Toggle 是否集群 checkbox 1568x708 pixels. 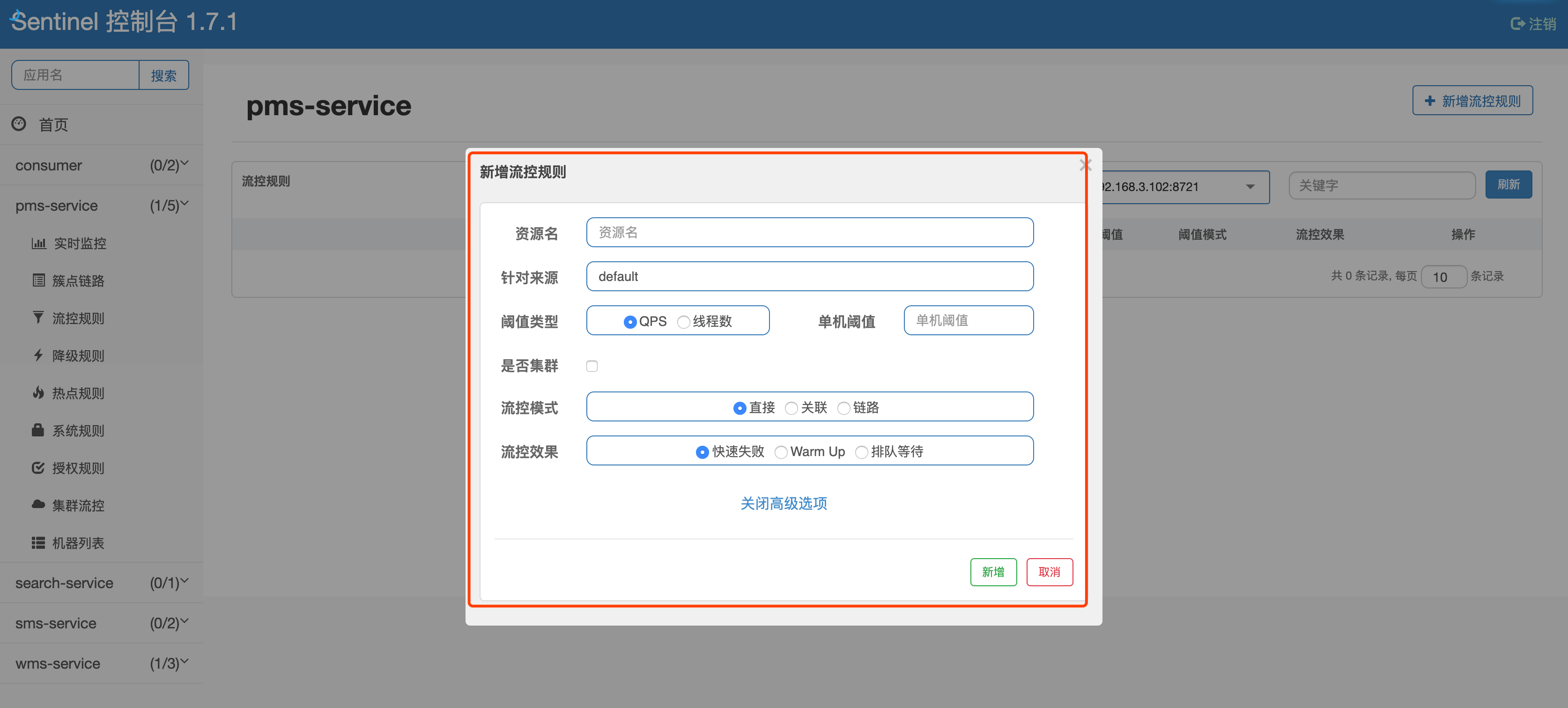point(592,365)
